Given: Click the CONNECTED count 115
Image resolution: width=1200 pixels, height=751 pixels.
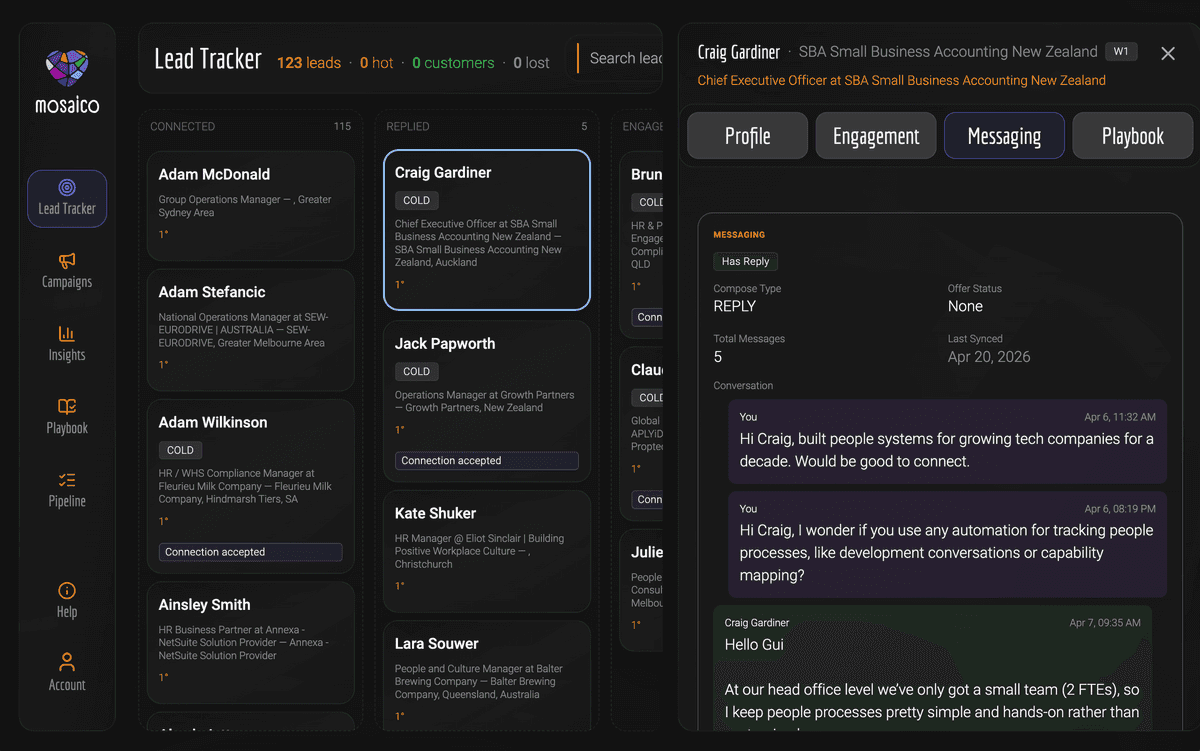Looking at the screenshot, I should [x=342, y=127].
